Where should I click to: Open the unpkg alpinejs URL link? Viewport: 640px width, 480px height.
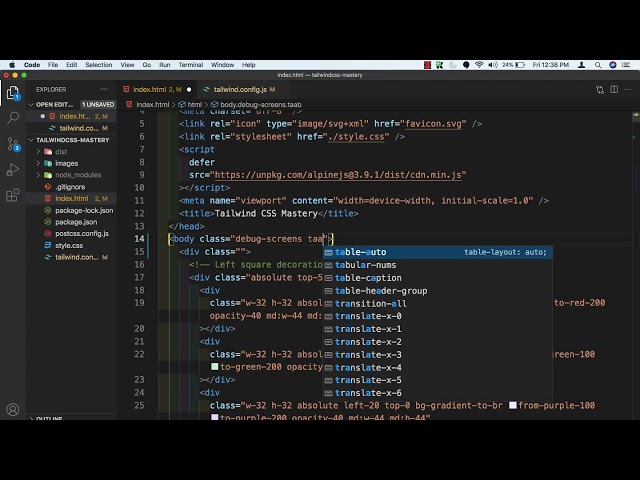338,175
